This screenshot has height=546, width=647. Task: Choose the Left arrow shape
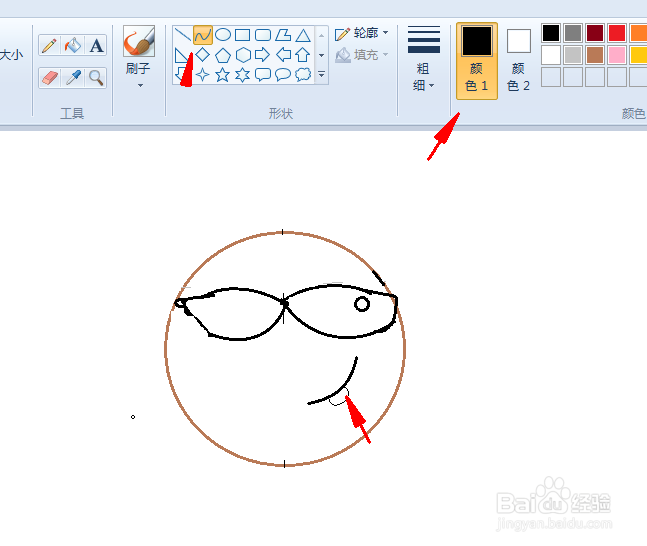point(283,54)
